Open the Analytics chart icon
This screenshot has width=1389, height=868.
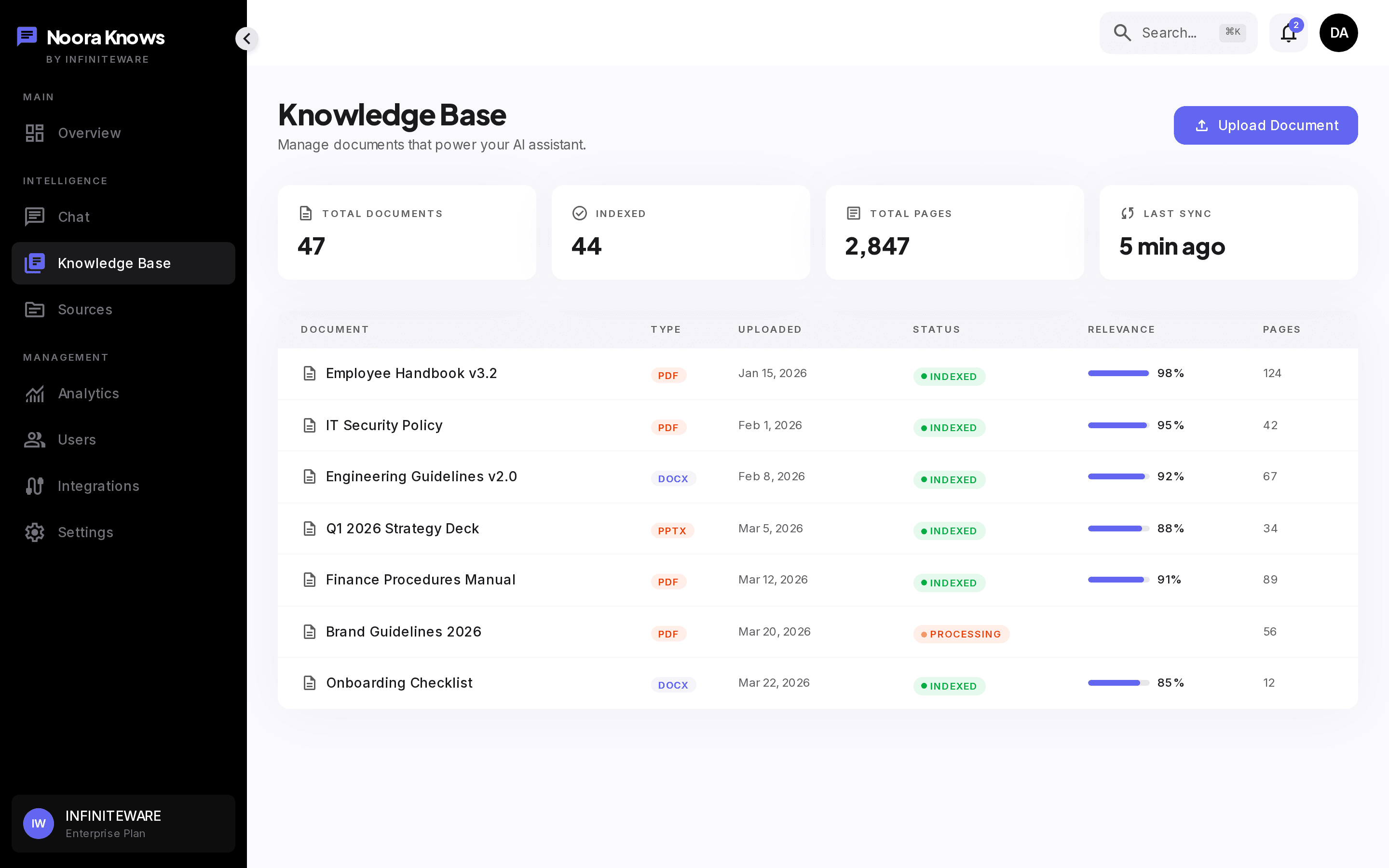point(34,393)
